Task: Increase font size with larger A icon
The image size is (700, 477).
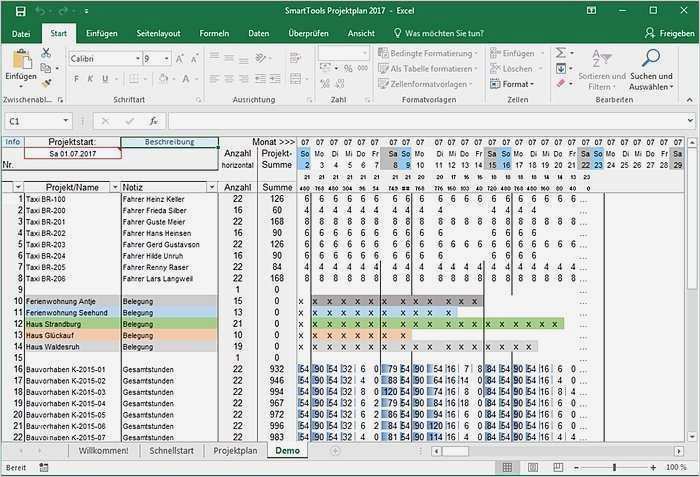Action: coord(179,59)
